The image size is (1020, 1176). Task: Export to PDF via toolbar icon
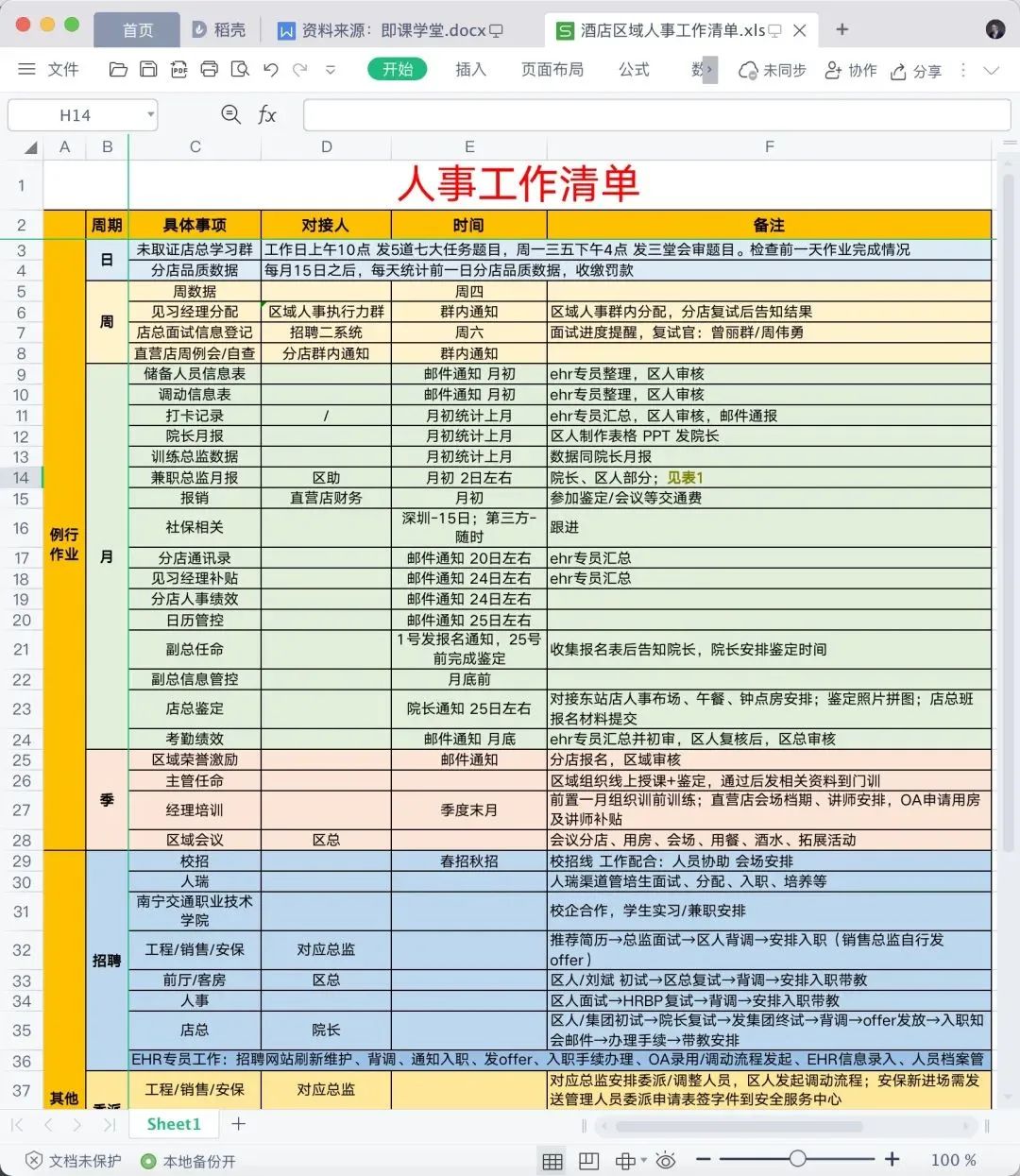coord(178,69)
